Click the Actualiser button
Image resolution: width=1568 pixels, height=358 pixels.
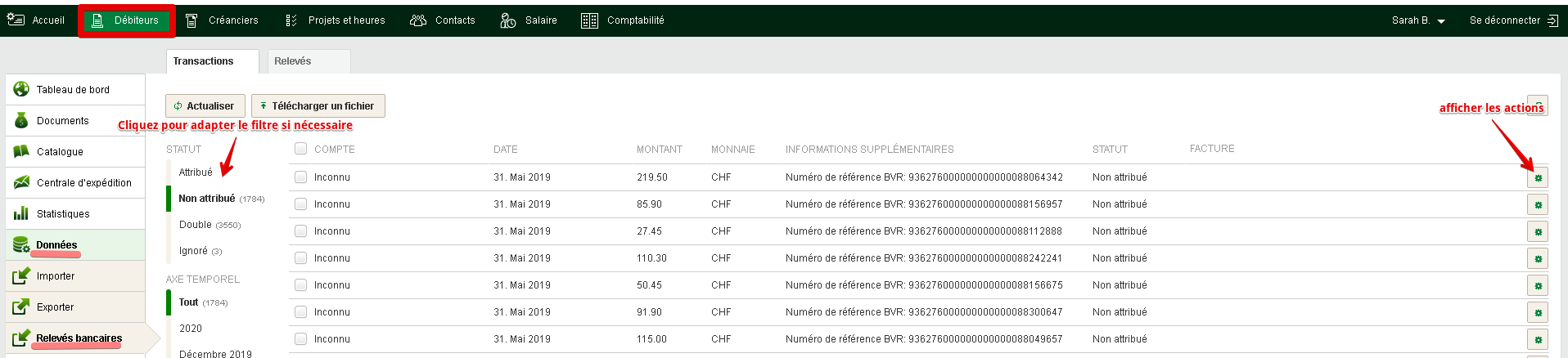click(205, 105)
